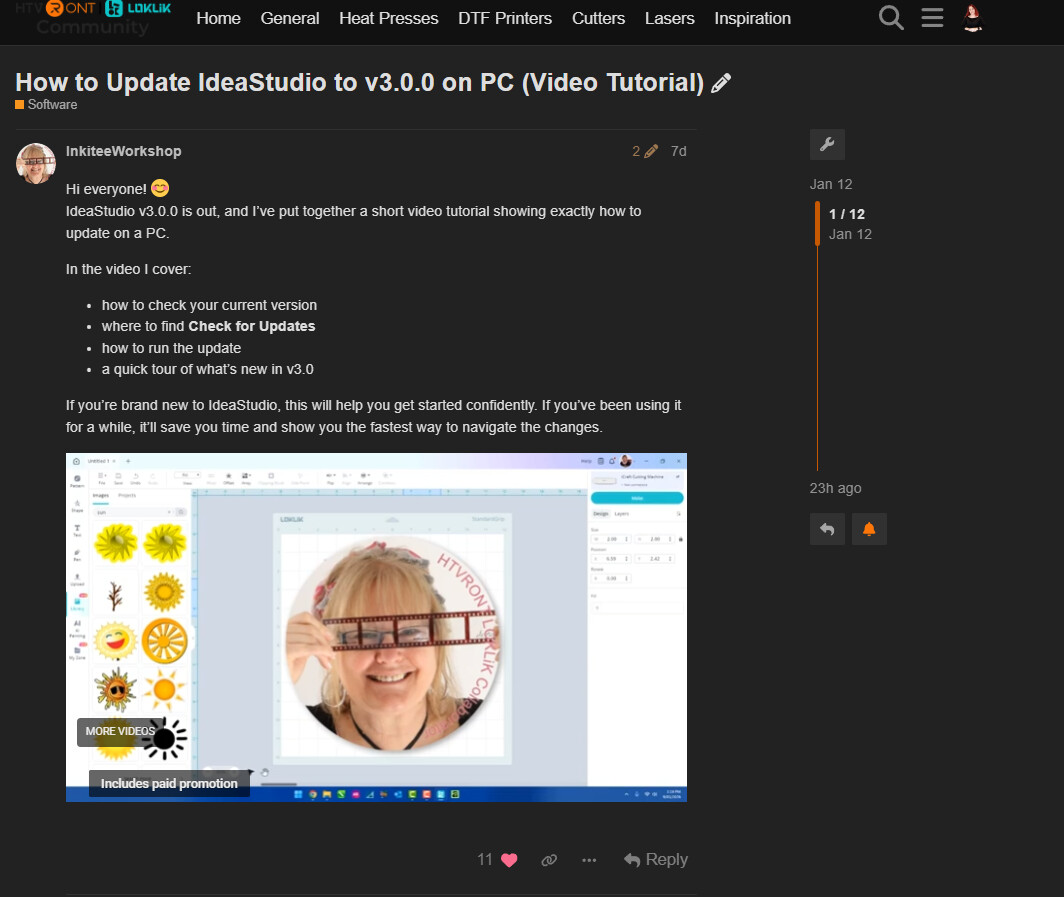View post edit history pencil count

click(x=644, y=151)
